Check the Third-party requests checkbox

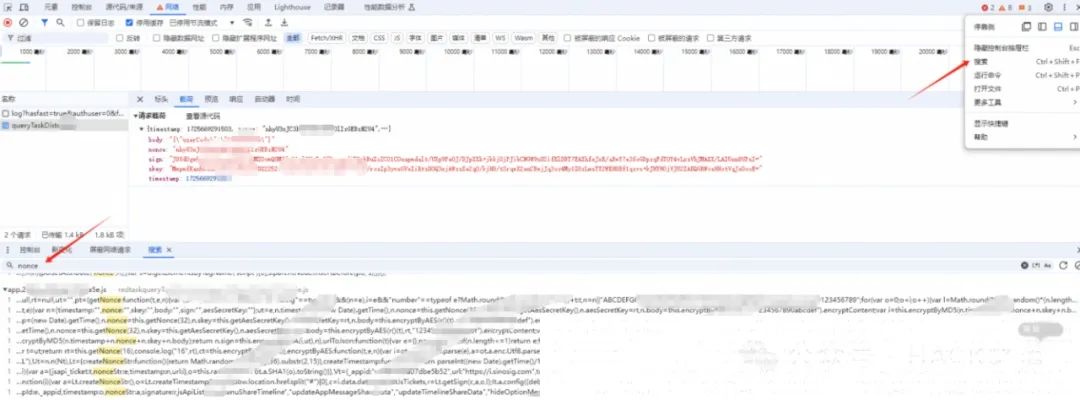coord(711,38)
